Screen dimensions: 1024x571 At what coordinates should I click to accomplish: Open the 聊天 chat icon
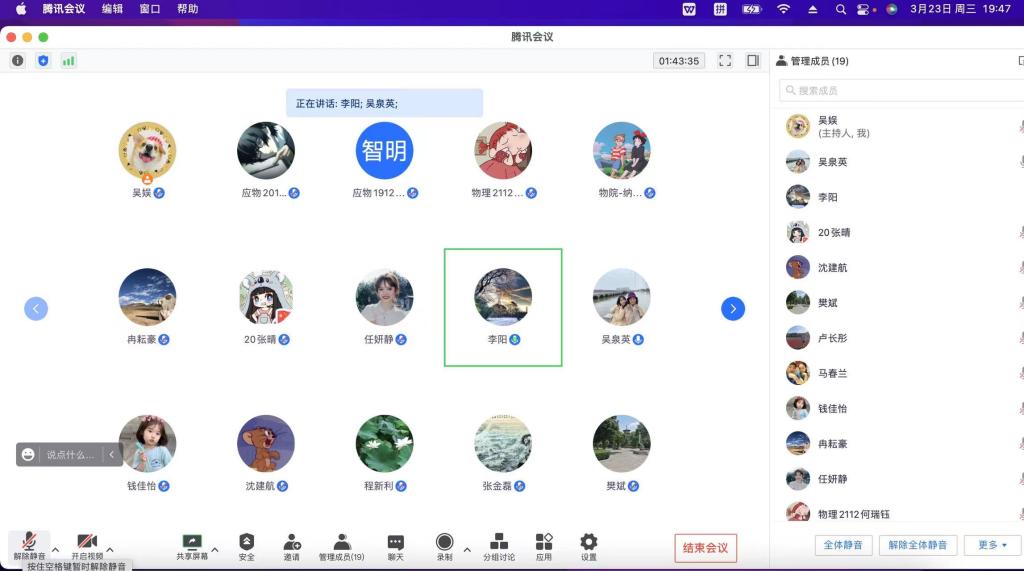[395, 542]
